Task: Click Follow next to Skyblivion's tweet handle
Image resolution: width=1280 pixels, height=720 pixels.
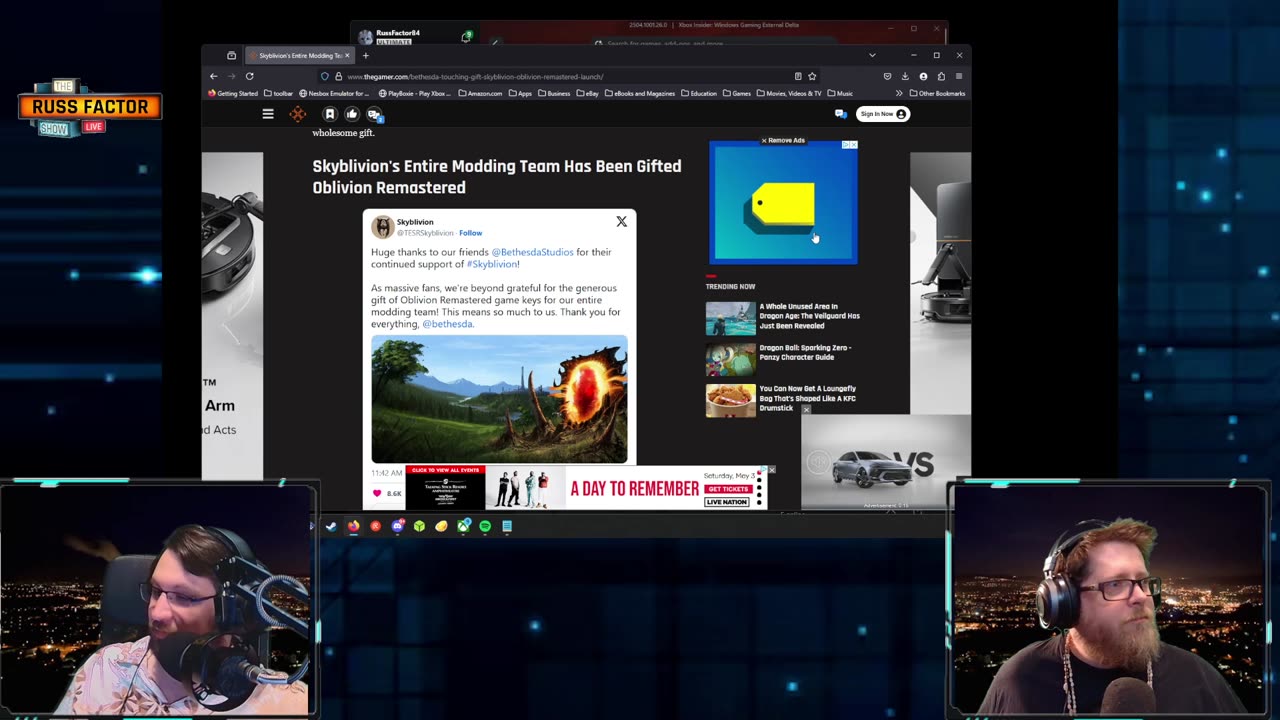Action: pyautogui.click(x=470, y=233)
